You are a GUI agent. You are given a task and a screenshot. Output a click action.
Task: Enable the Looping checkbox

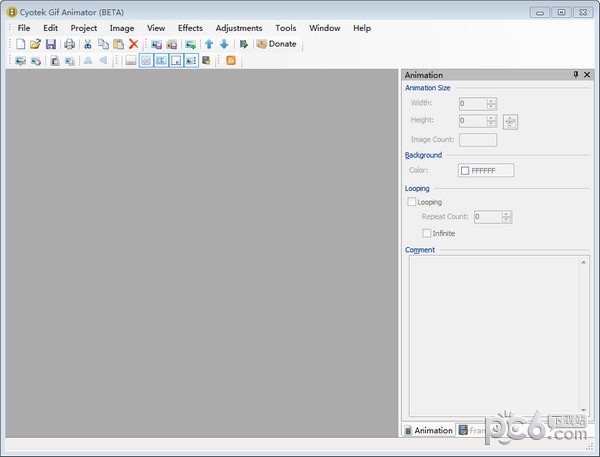point(412,202)
